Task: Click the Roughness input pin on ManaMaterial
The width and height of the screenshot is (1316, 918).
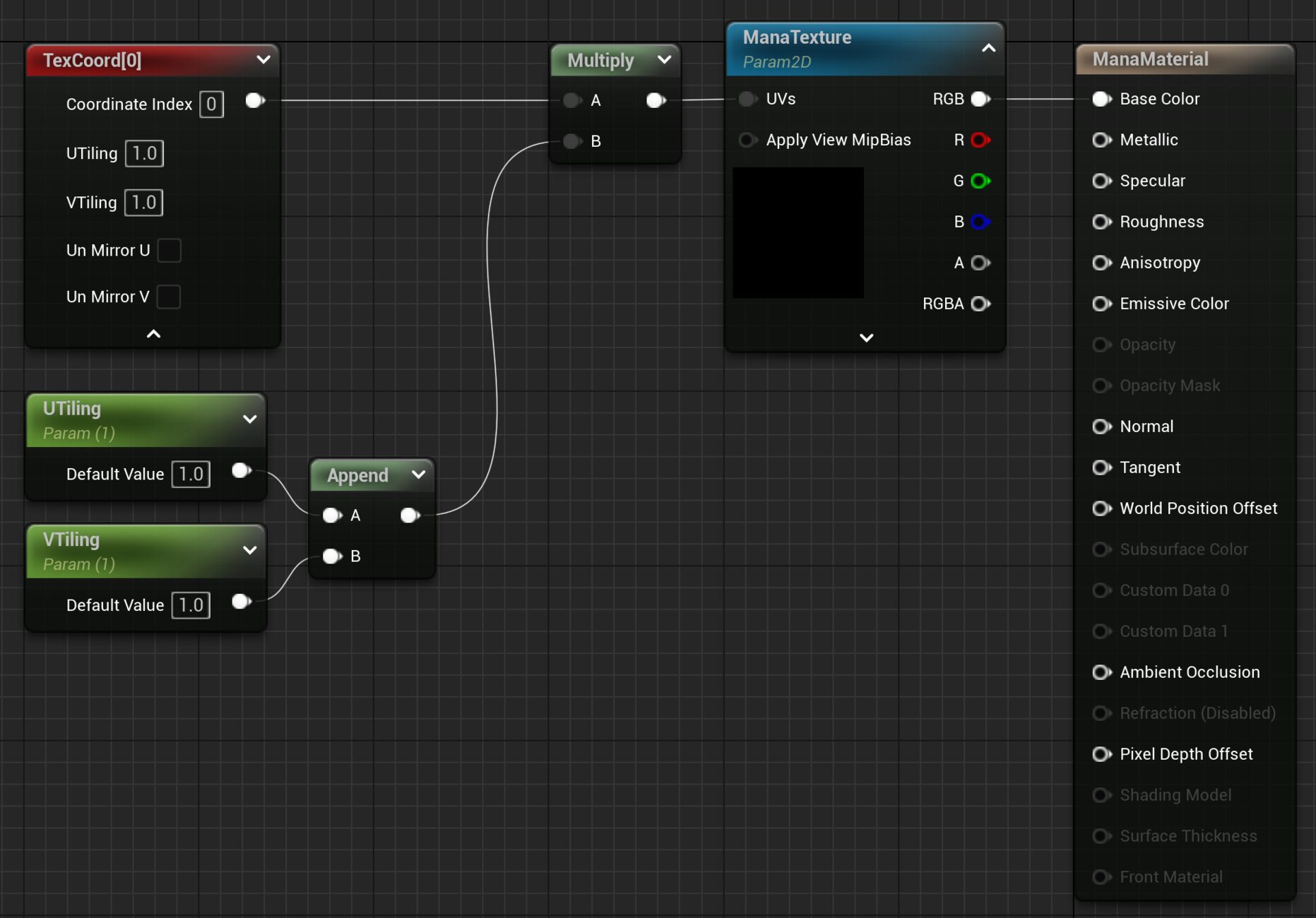Action: [x=1101, y=222]
